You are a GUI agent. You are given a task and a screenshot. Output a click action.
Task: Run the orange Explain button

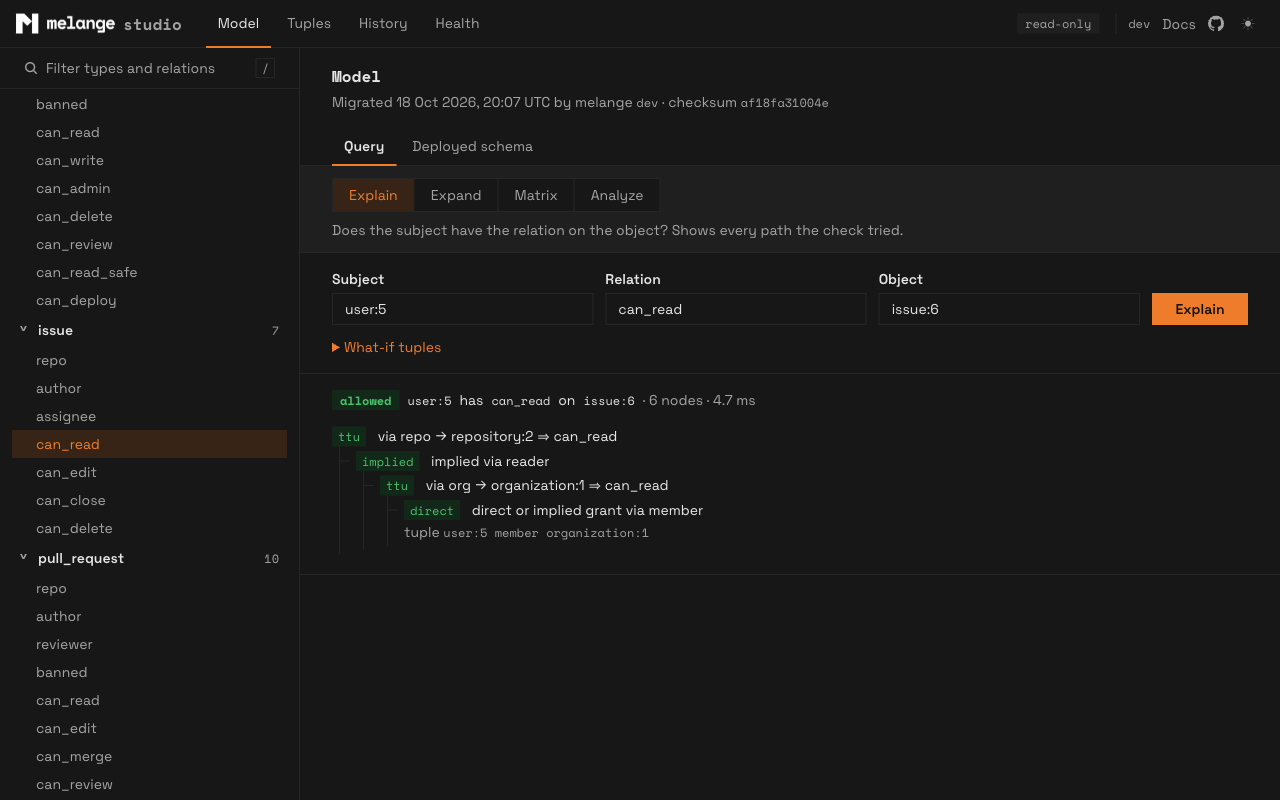(x=1200, y=309)
